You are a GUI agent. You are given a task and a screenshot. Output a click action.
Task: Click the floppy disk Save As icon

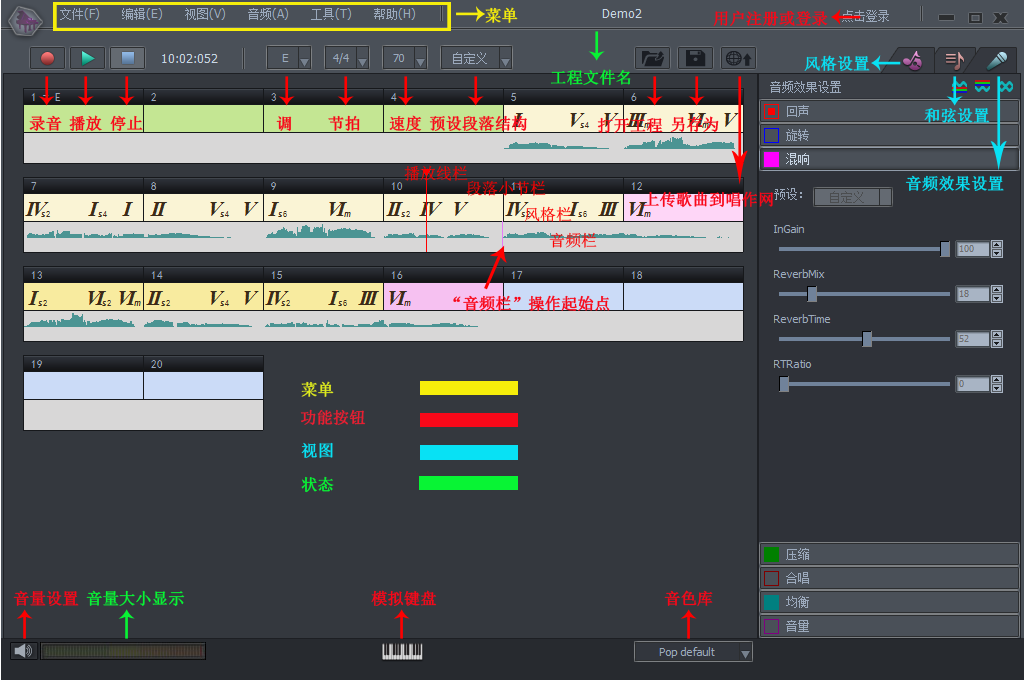point(695,59)
